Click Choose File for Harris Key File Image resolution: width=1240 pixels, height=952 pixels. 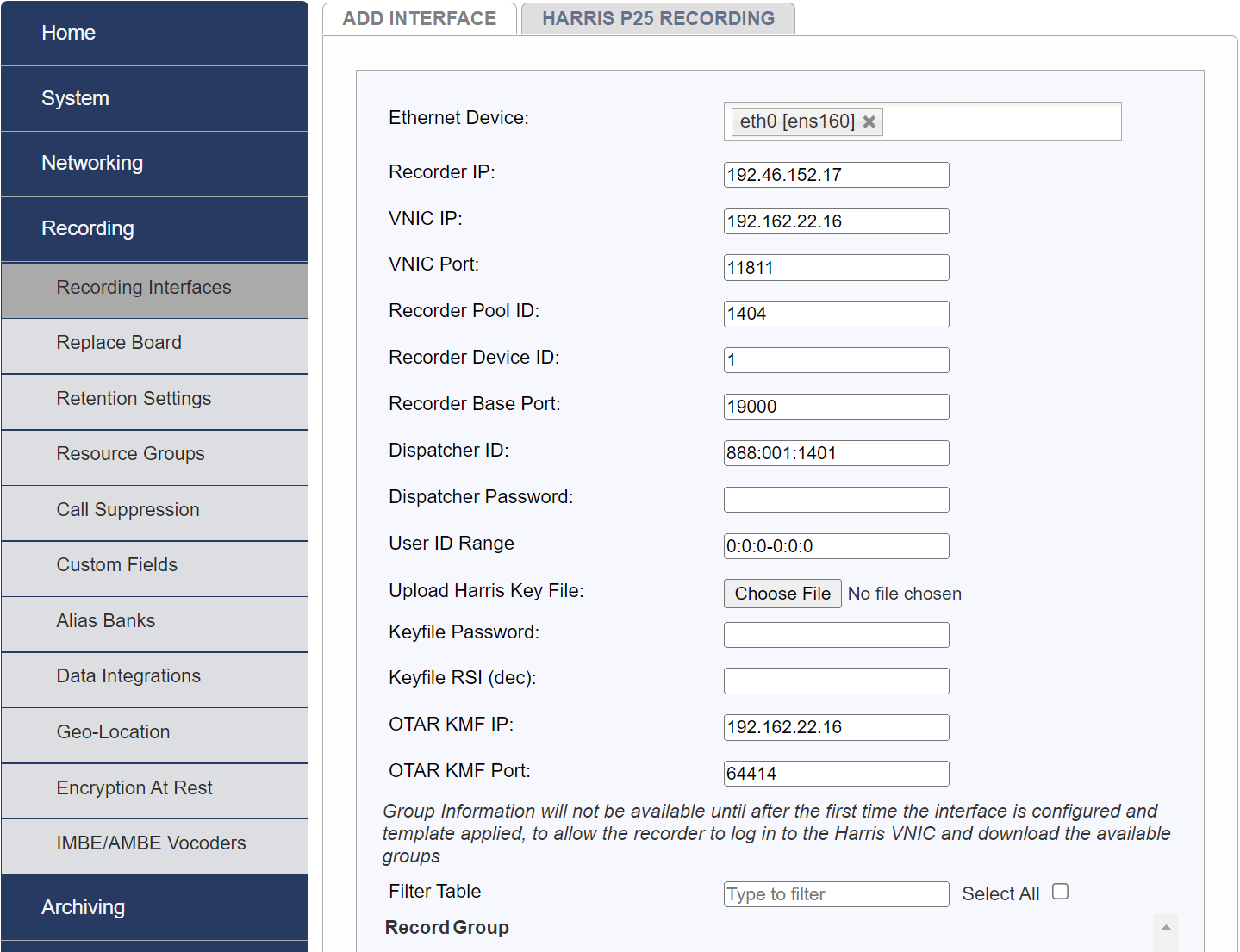[x=782, y=594]
